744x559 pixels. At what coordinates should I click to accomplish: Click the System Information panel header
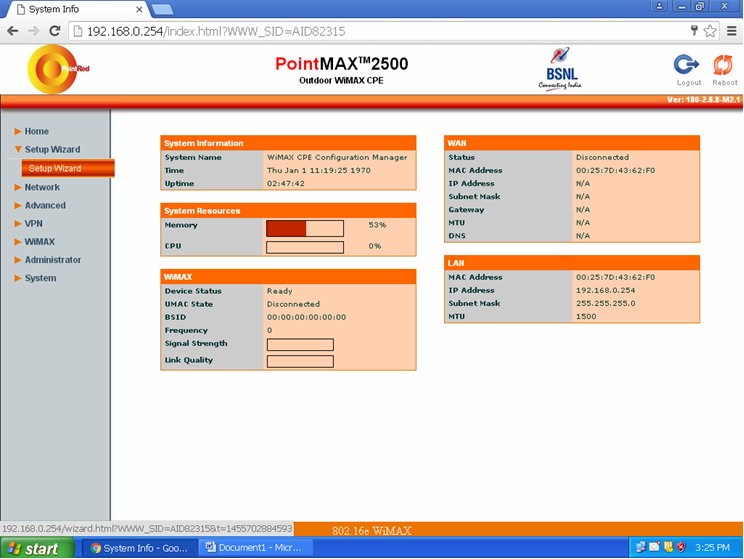point(288,143)
